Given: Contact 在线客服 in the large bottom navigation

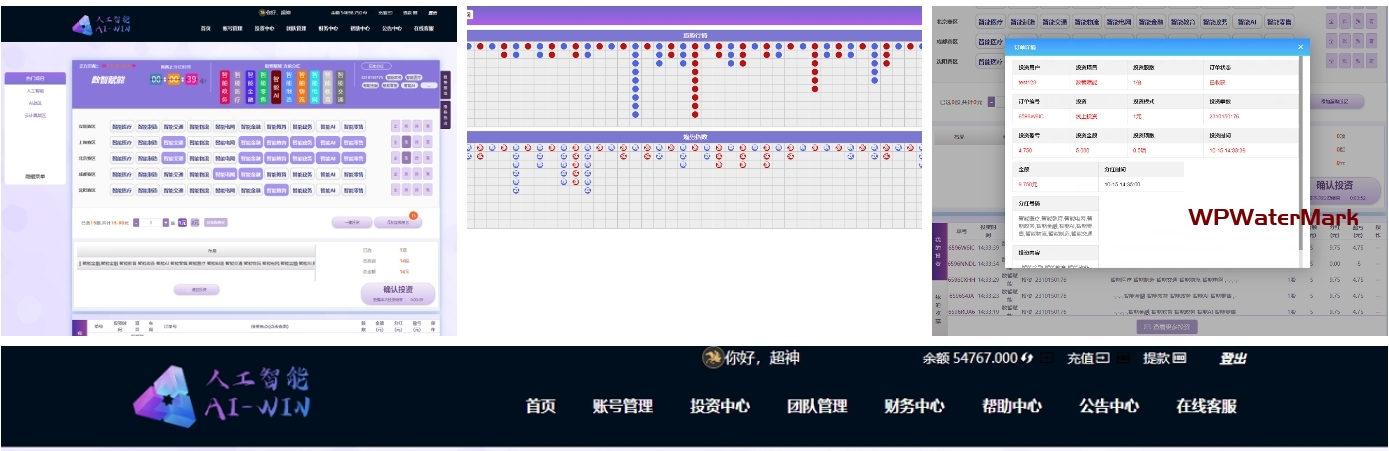Looking at the screenshot, I should [1206, 406].
